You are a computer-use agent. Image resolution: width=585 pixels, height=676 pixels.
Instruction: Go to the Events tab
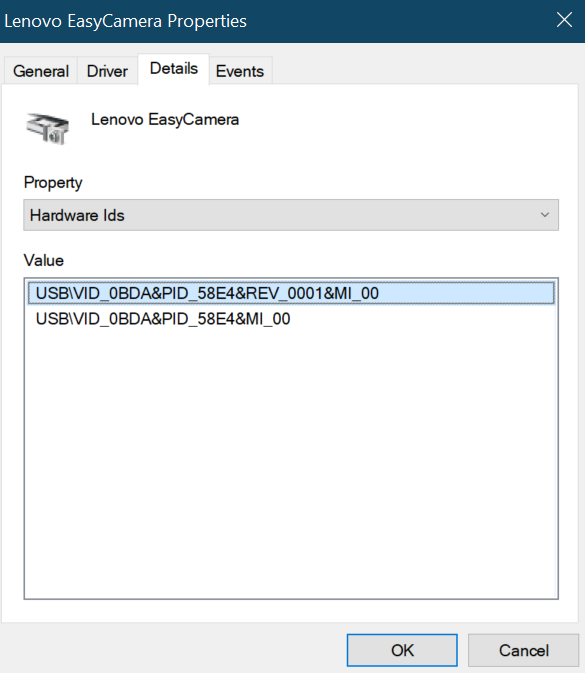click(240, 71)
